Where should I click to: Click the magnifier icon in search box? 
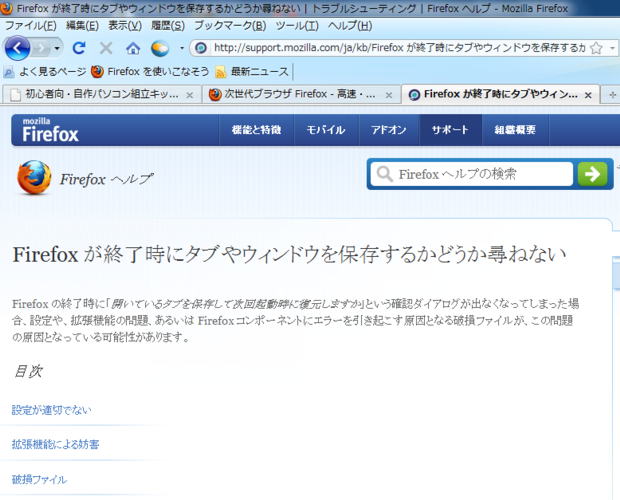tap(384, 174)
